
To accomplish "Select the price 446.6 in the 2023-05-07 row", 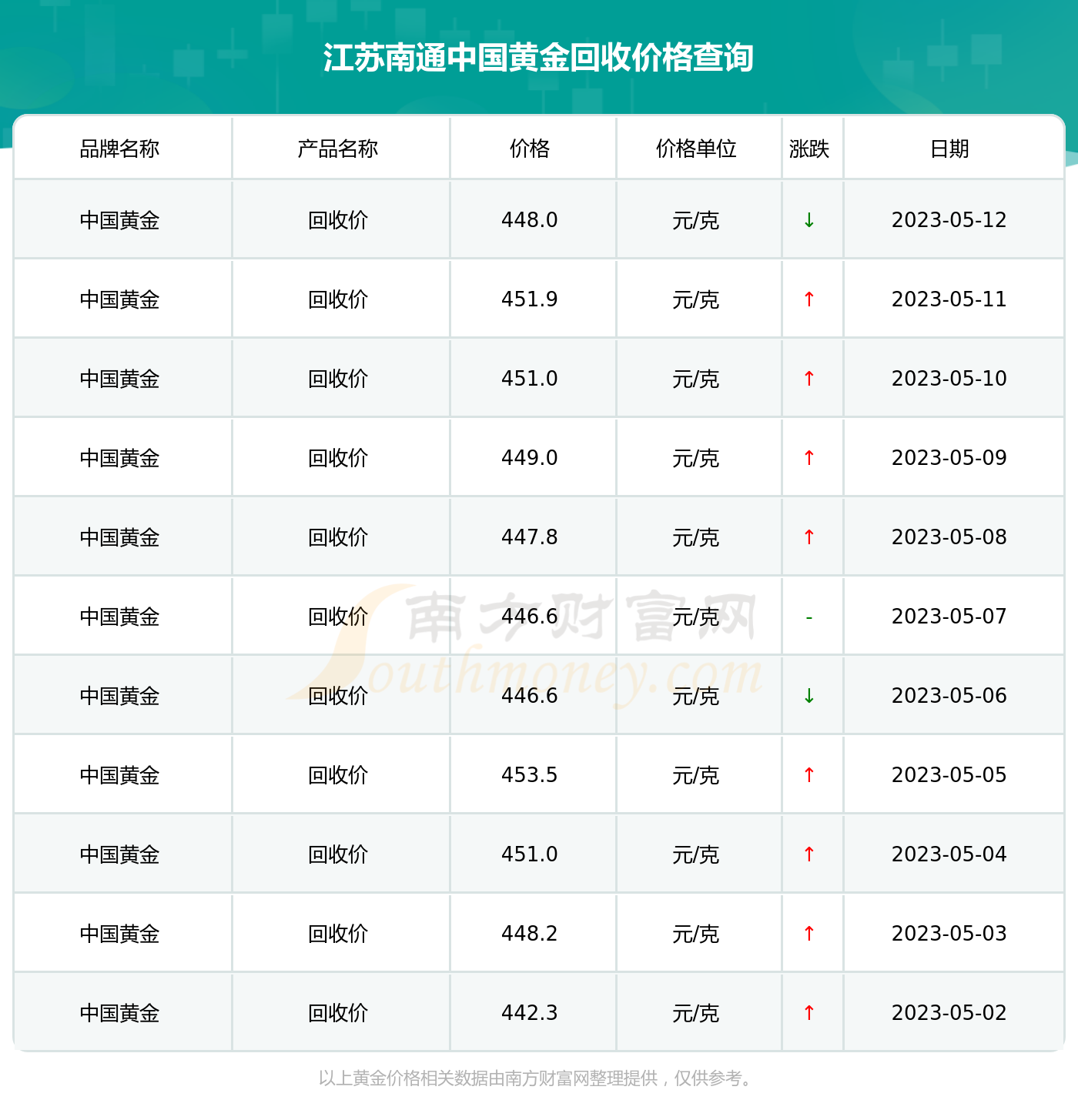I will point(530,617).
